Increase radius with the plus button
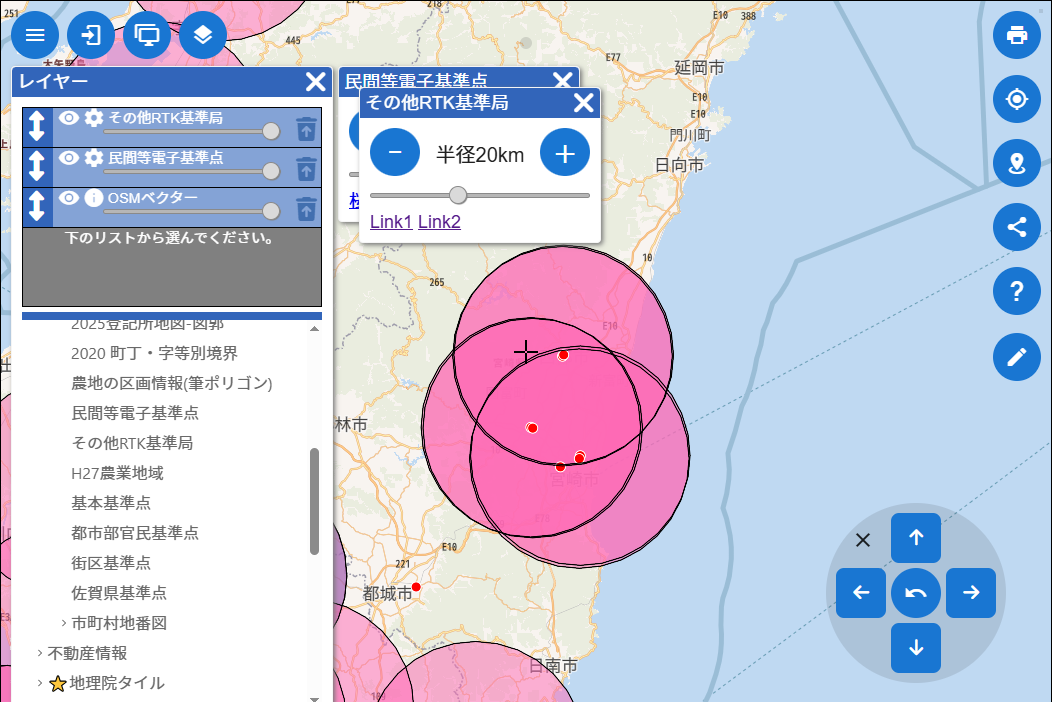This screenshot has height=702, width=1052. click(x=565, y=153)
